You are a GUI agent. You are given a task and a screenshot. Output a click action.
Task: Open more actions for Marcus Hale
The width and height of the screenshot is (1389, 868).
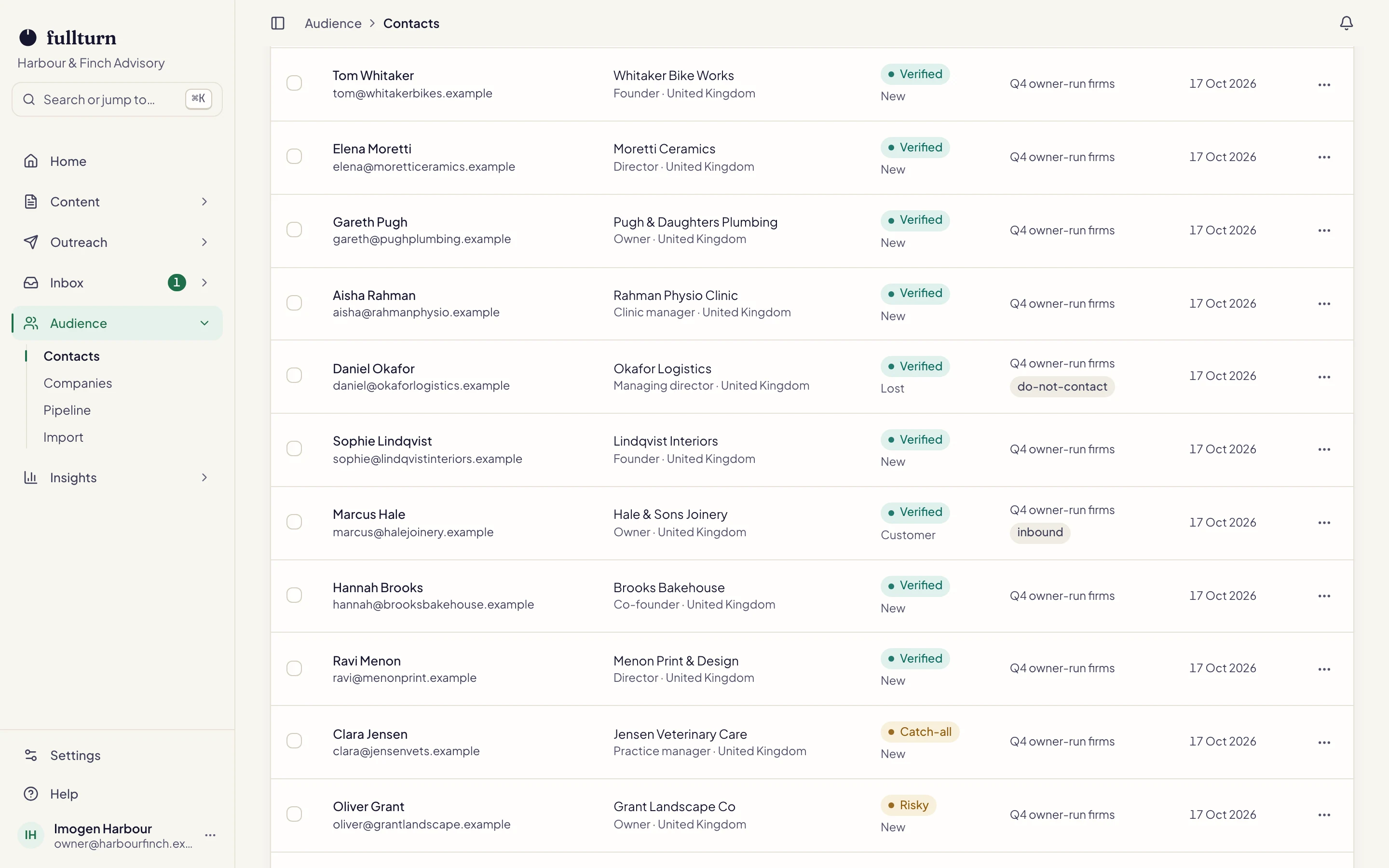(x=1324, y=523)
